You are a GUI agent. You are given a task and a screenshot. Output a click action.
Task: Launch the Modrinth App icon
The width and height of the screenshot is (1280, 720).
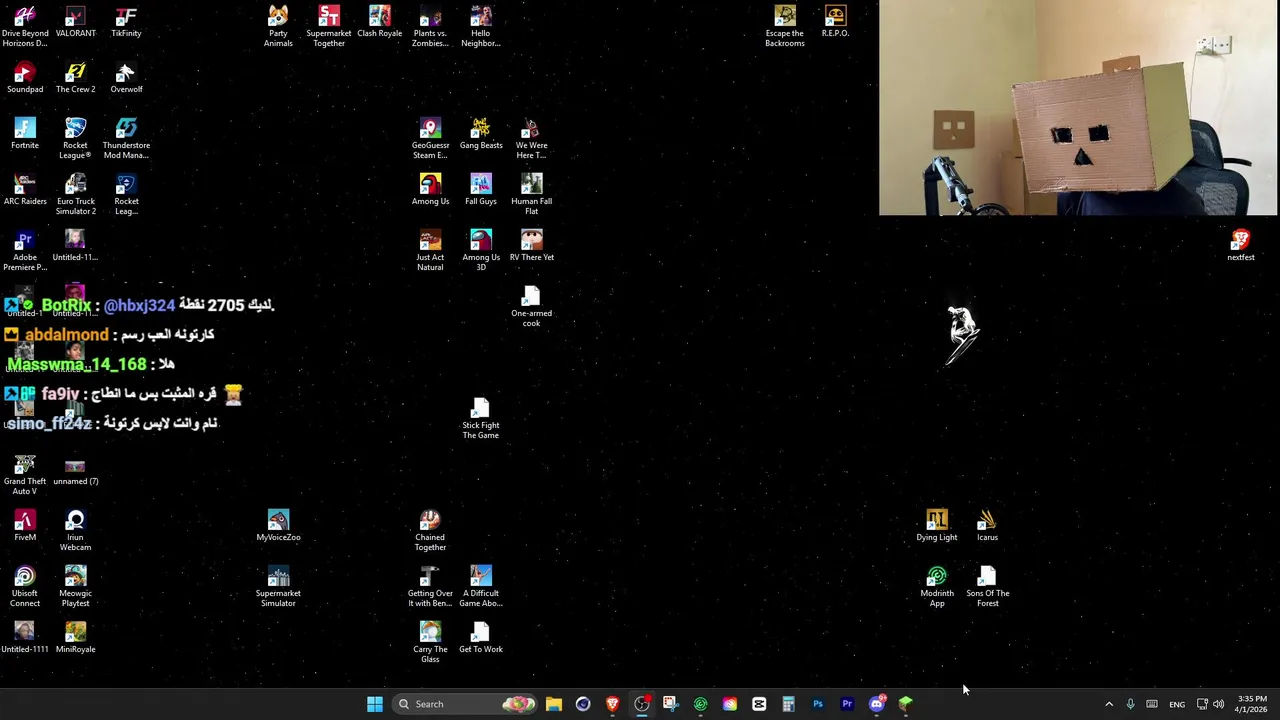tap(937, 587)
